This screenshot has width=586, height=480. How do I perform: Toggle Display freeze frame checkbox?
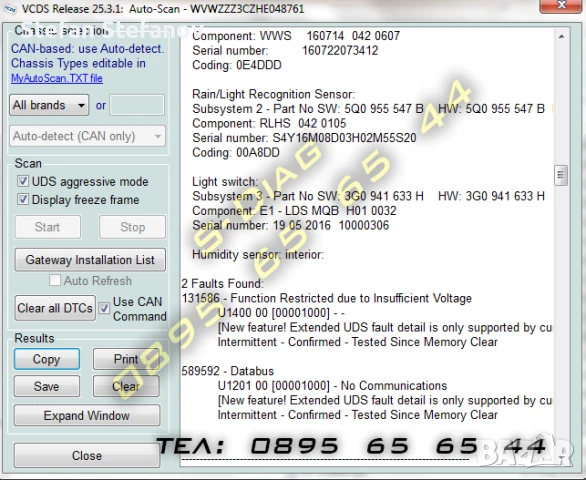[23, 199]
